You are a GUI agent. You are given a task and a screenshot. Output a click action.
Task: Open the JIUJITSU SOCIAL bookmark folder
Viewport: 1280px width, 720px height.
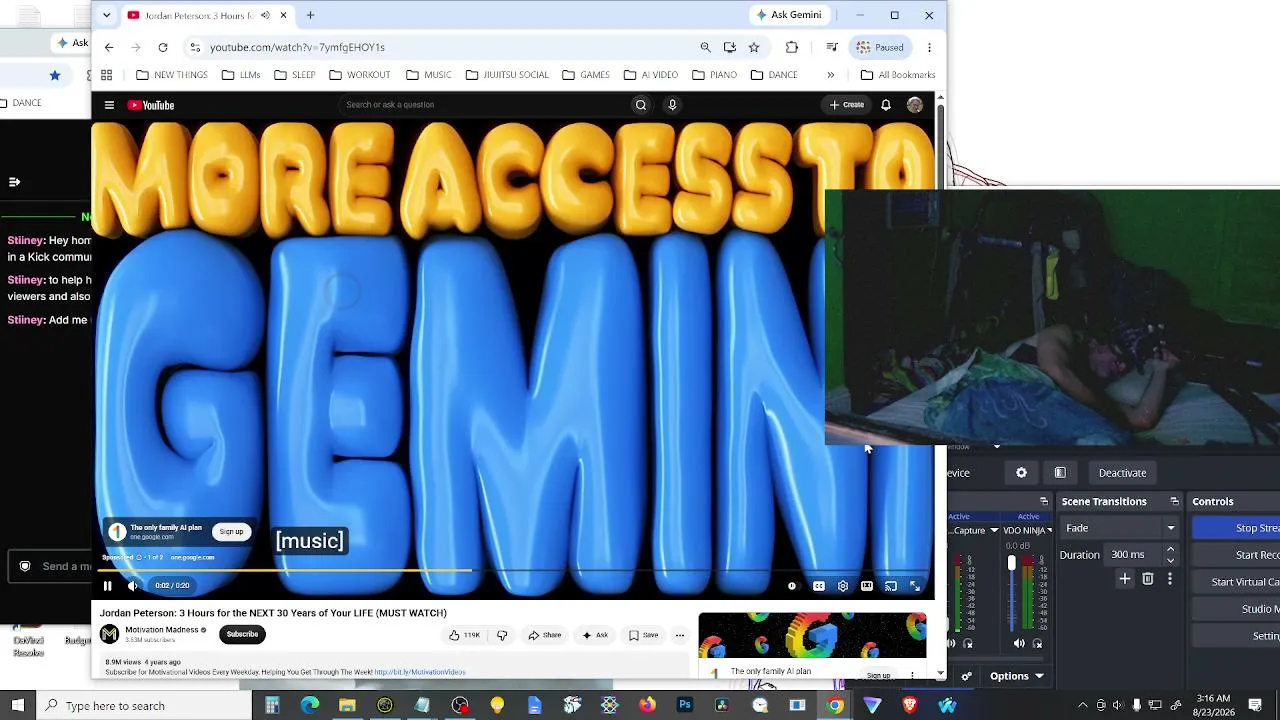pyautogui.click(x=506, y=75)
